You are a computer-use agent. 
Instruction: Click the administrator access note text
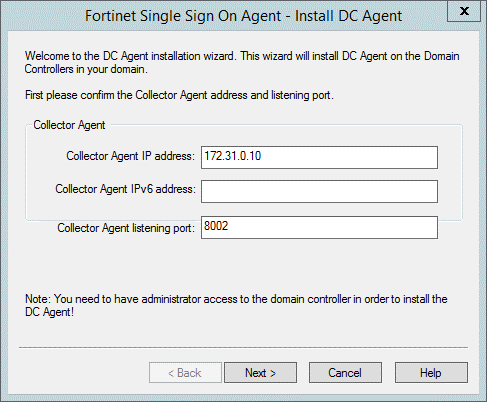click(236, 305)
